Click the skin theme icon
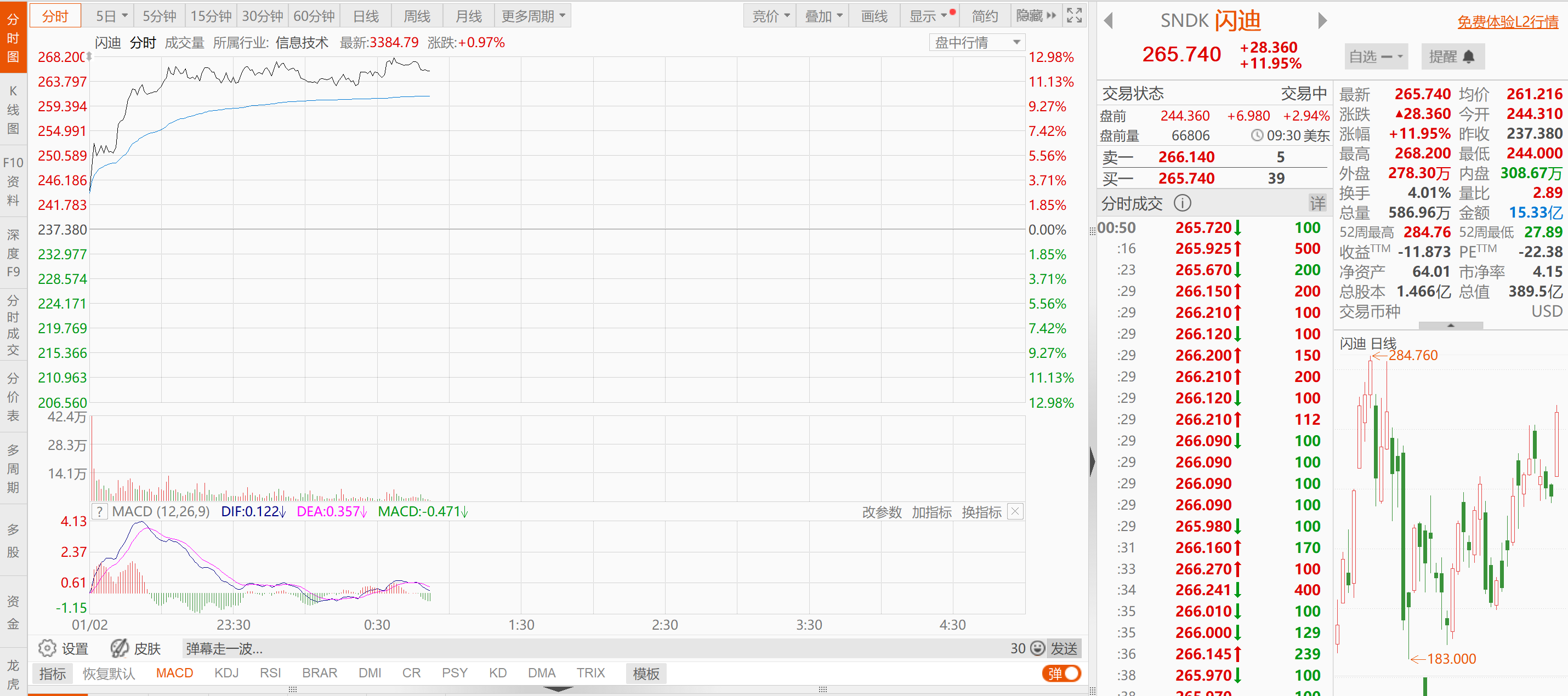The image size is (1568, 696). [x=120, y=648]
